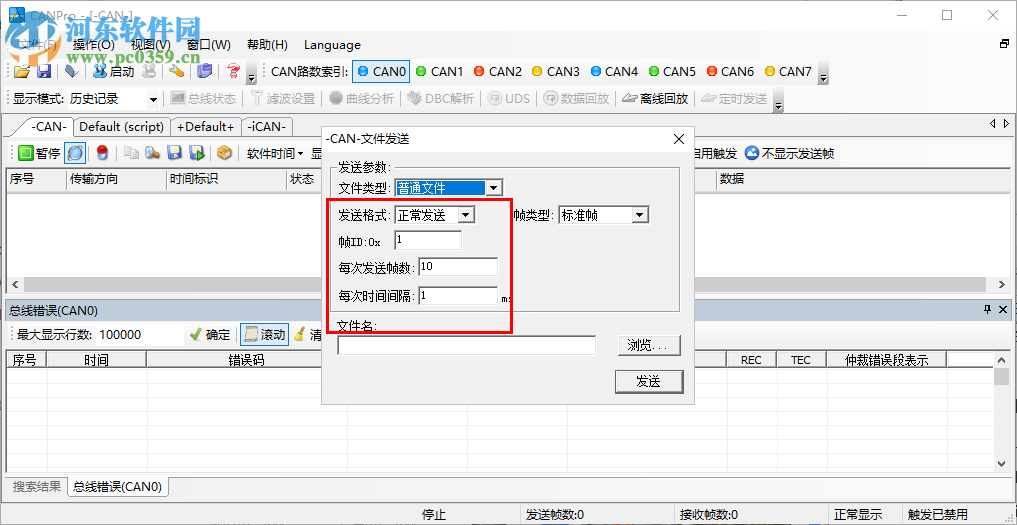Screen dimensions: 1017x525
Task: Click 滤波设置 filter button
Action: pos(283,99)
